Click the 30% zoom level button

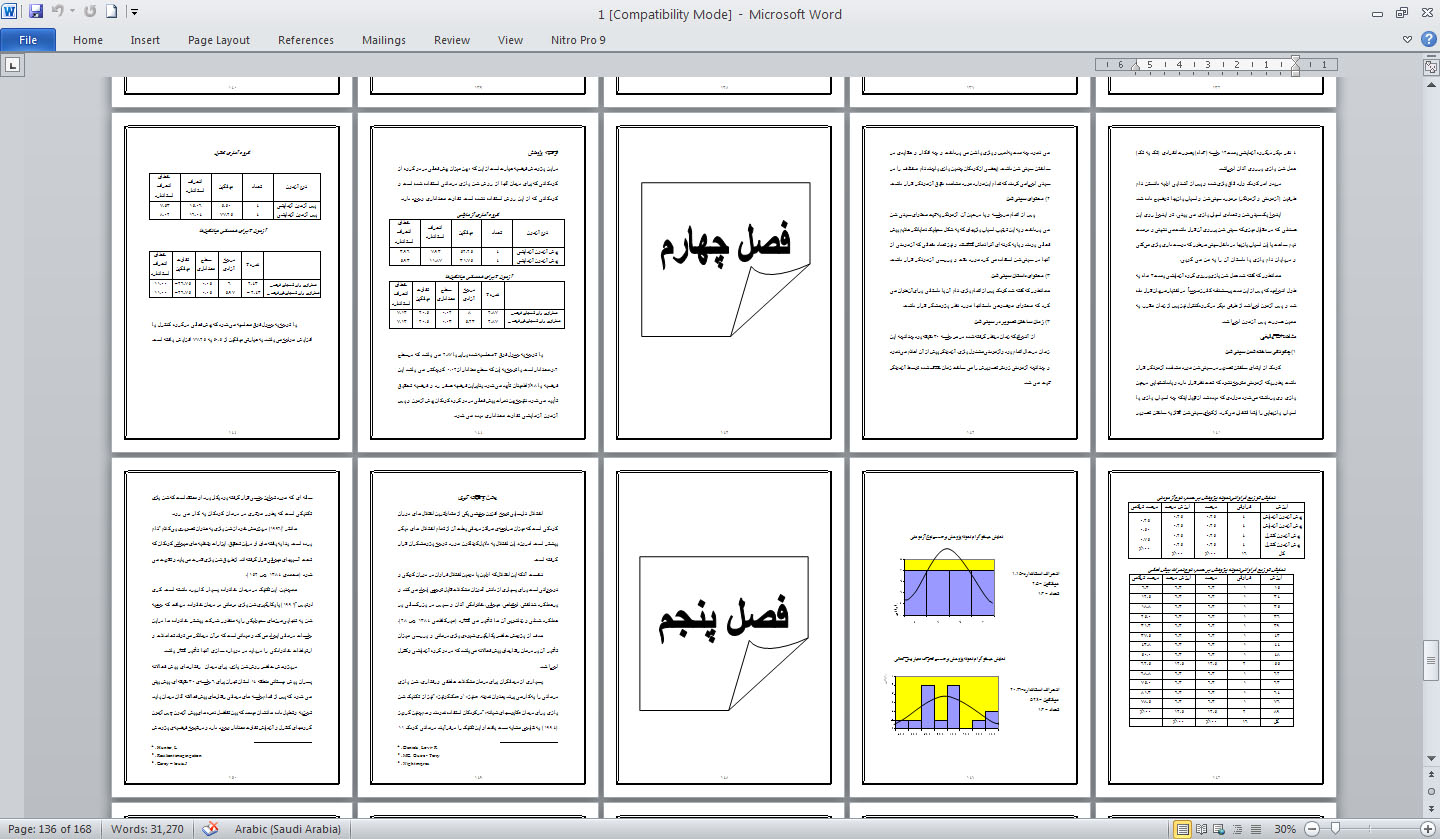click(1285, 829)
